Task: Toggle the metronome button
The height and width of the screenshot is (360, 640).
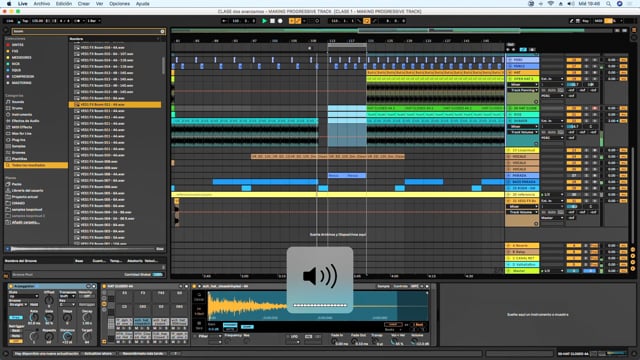Action: point(79,21)
